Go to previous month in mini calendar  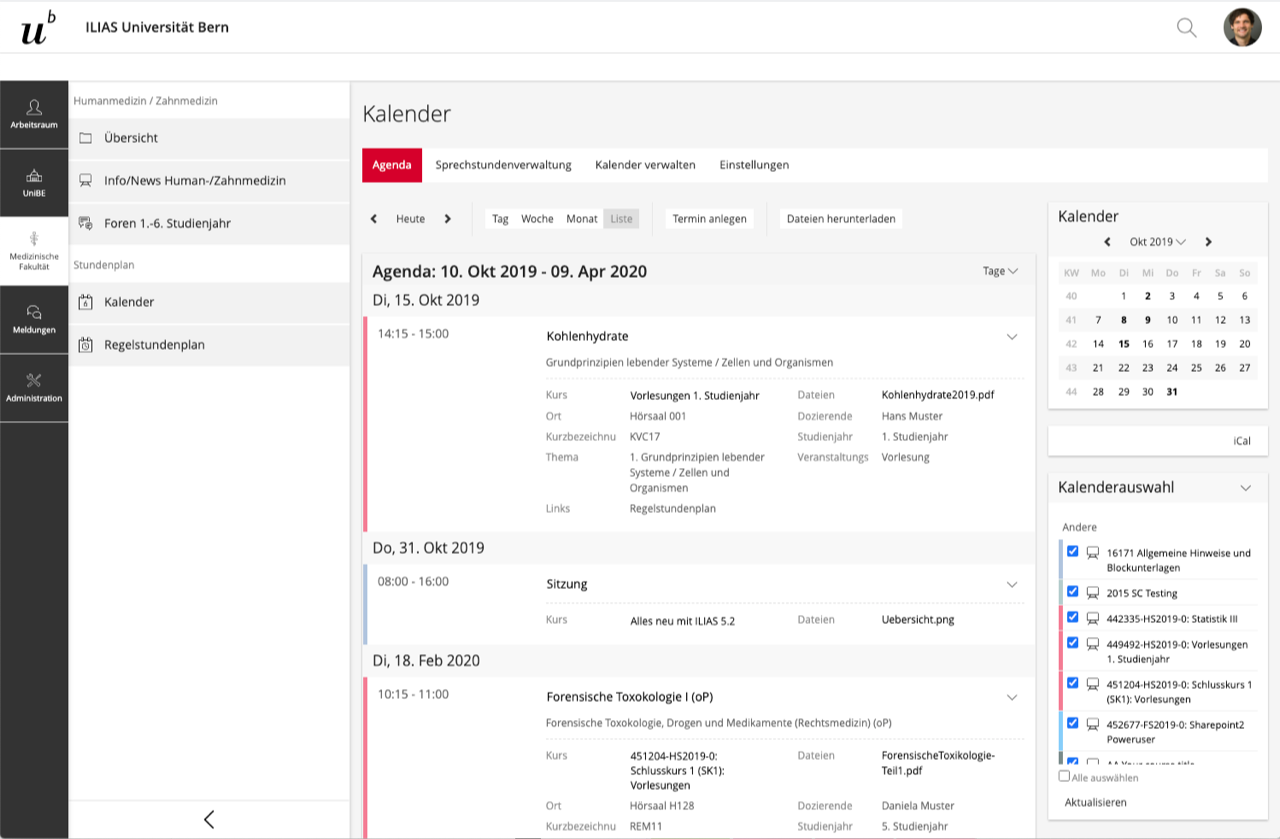click(1108, 242)
